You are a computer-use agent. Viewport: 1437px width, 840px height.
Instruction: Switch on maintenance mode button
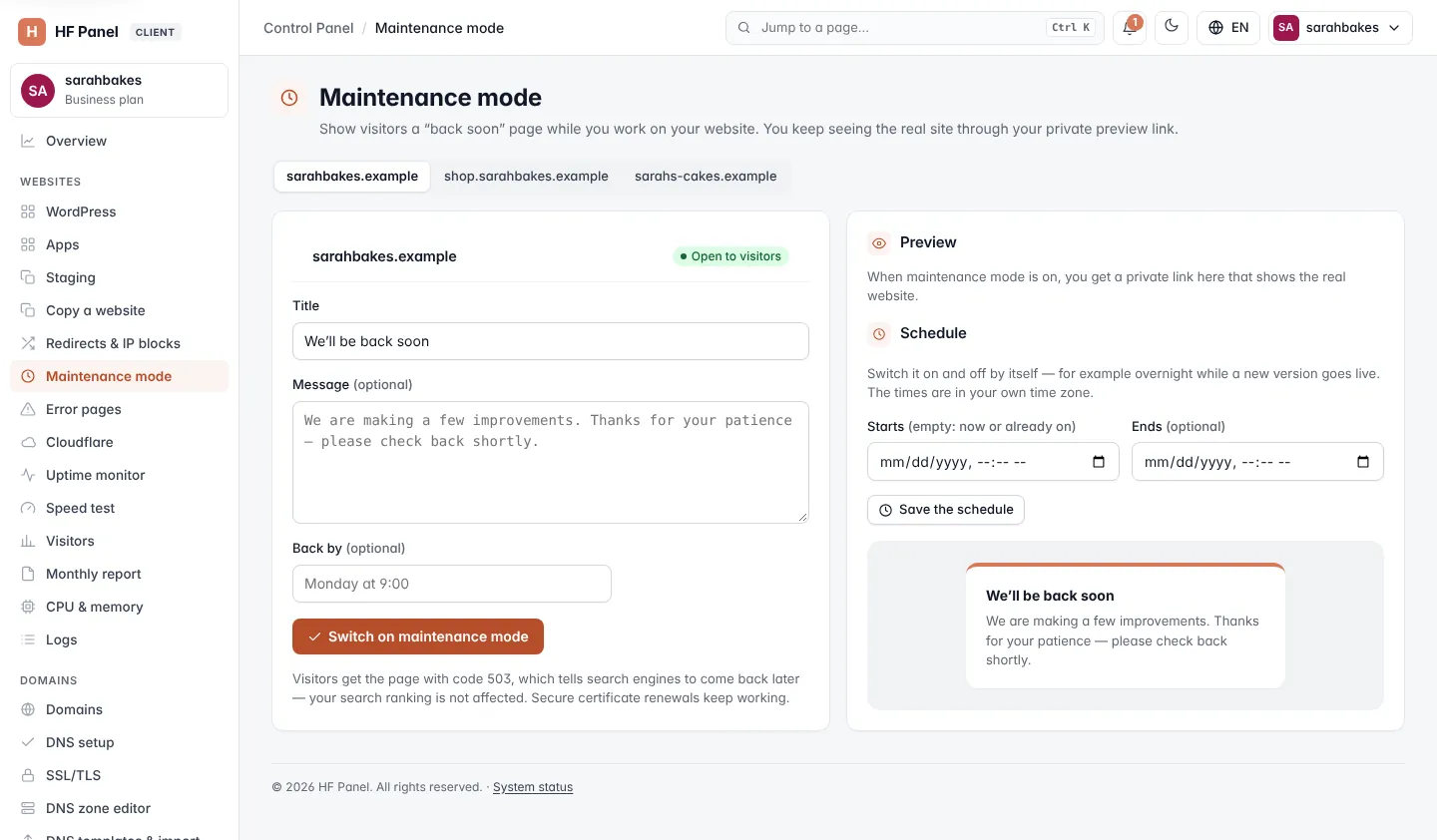pos(418,636)
